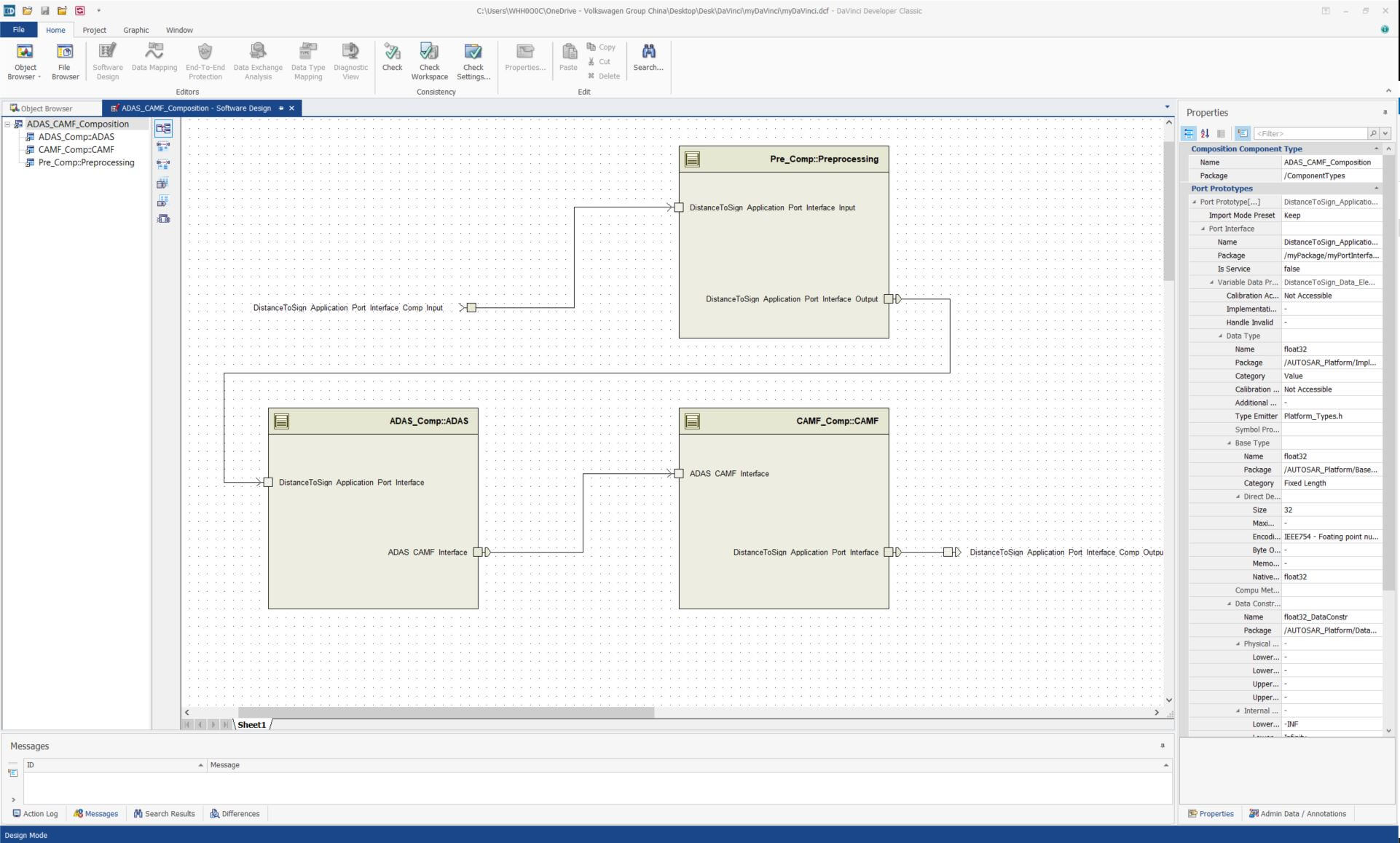Open the Project ribbon tab
1400x843 pixels.
tap(94, 30)
